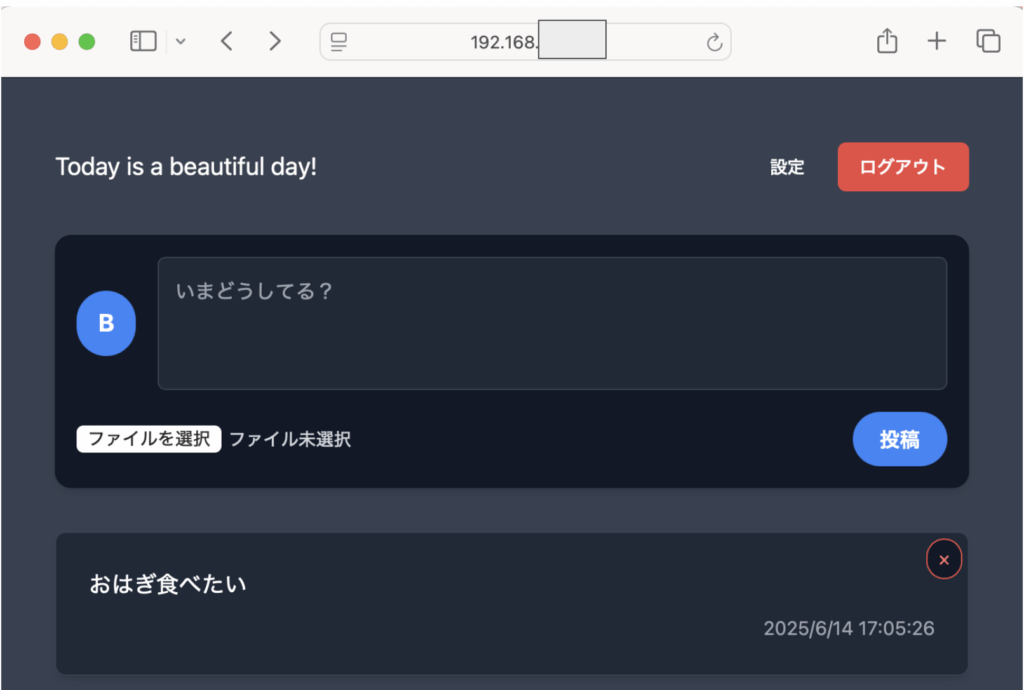The width and height of the screenshot is (1024, 690).
Task: Open the 設定 settings link
Action: point(787,167)
